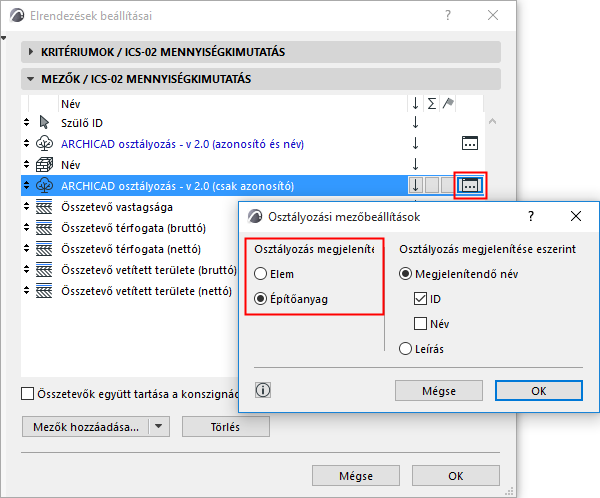This screenshot has height=498, width=600.
Task: Click reorder handle of Szülő ID row
Action: point(26,122)
